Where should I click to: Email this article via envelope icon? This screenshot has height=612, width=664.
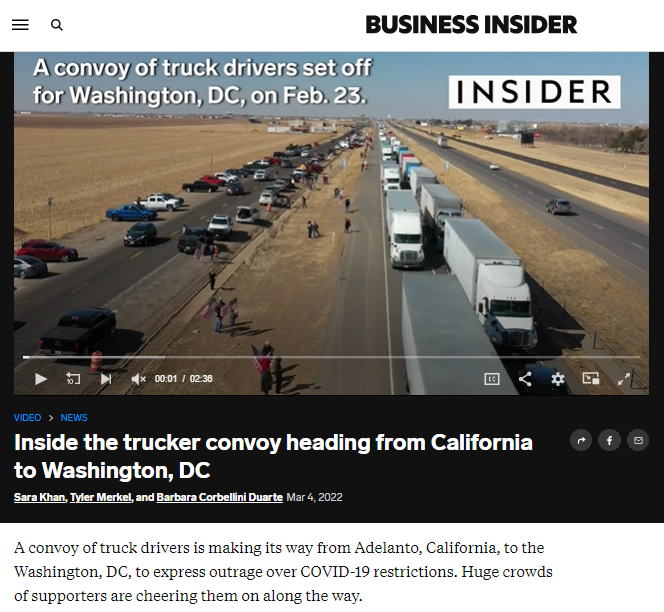638,440
